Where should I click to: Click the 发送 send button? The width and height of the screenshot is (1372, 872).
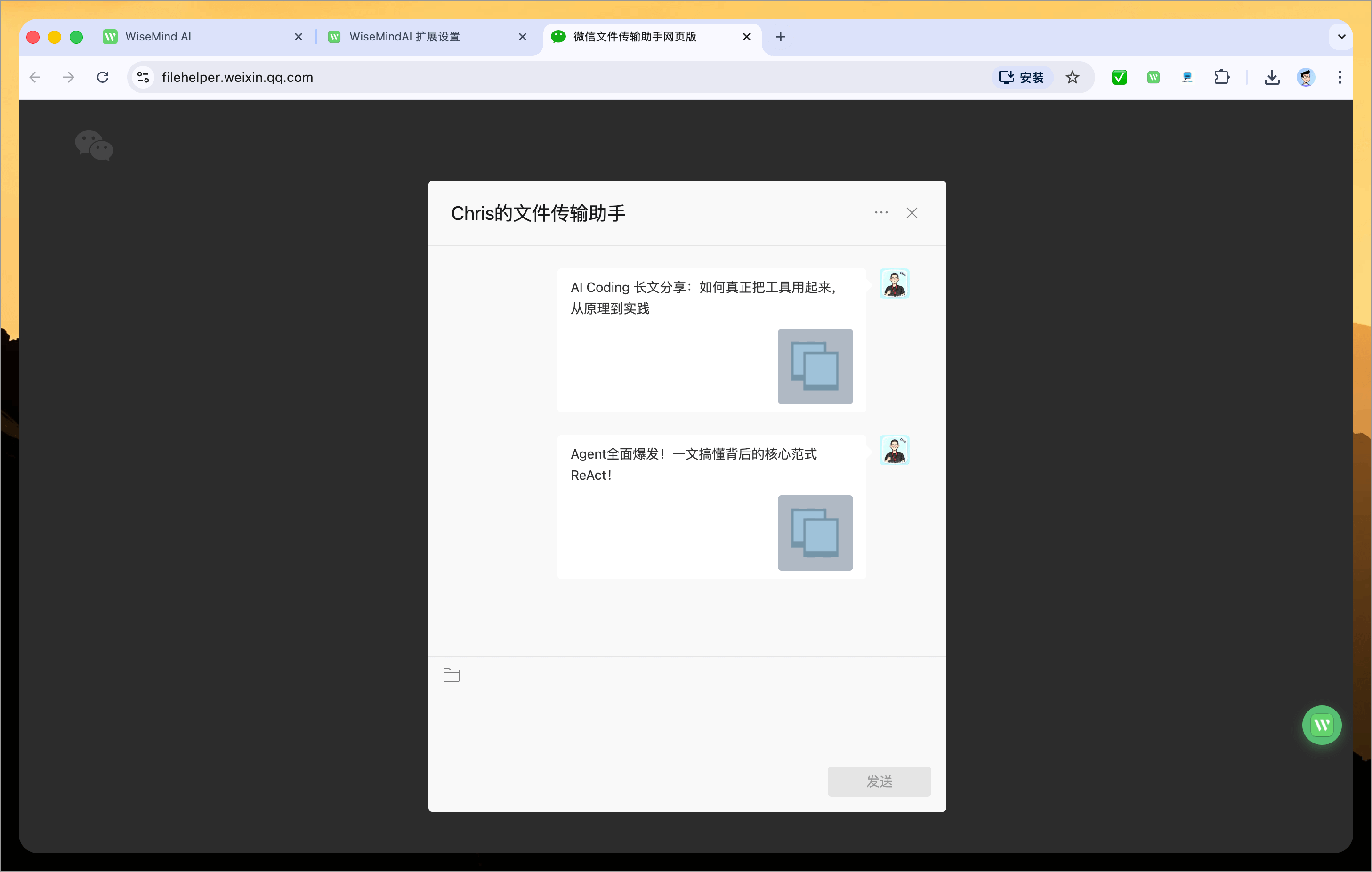tap(879, 782)
